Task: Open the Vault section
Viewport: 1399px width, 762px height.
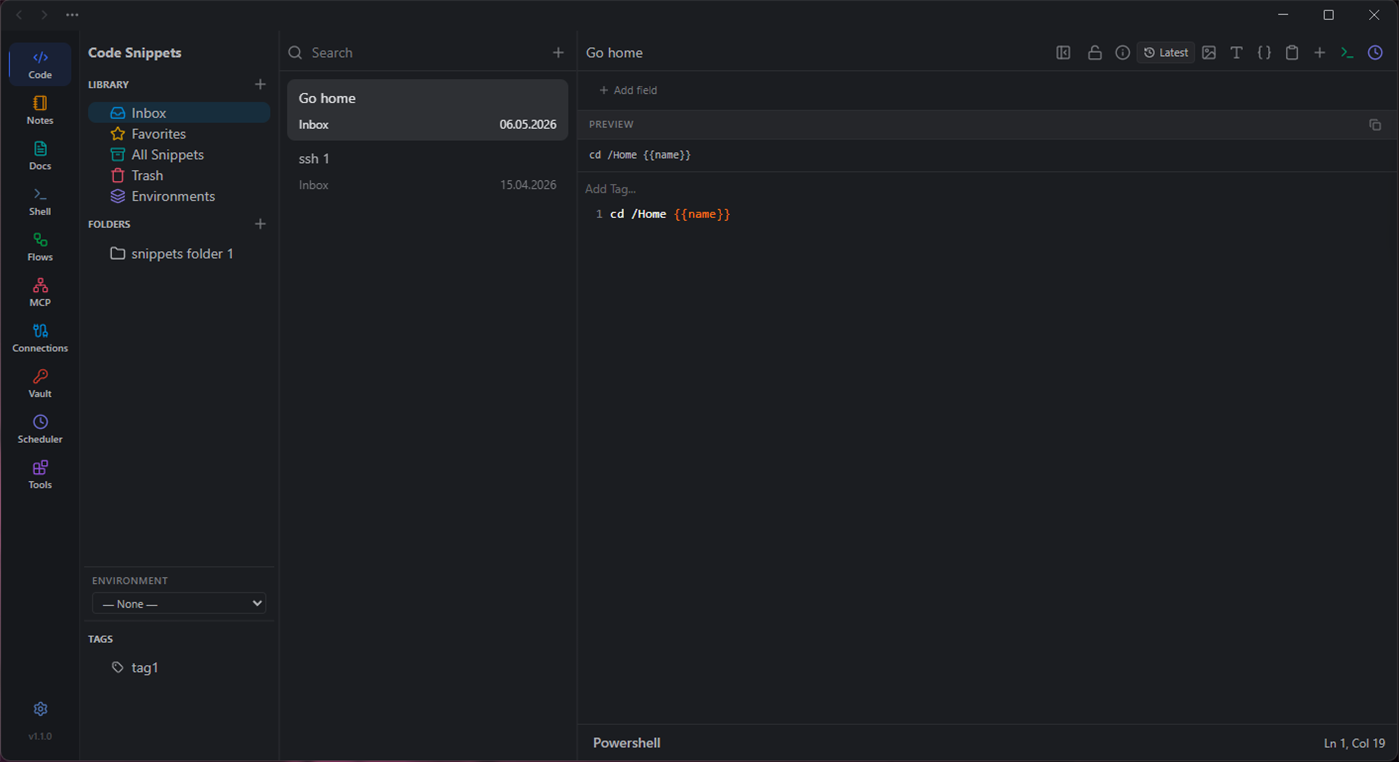Action: click(x=40, y=383)
